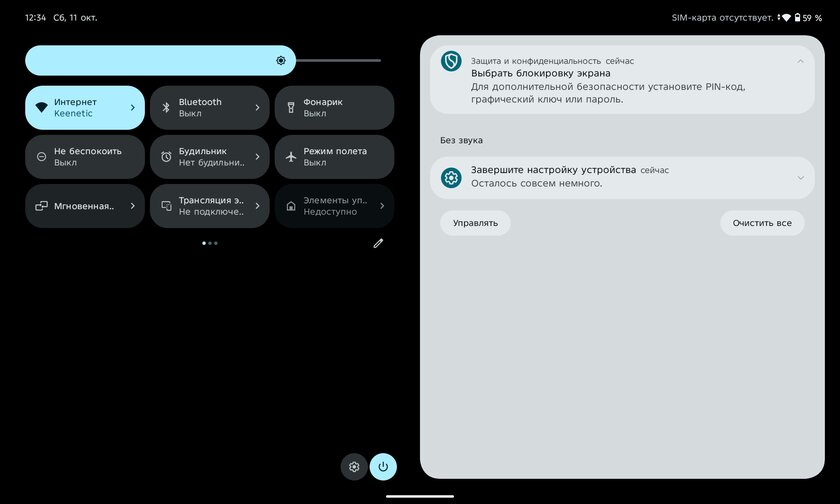Tap the brightness sun icon on slider
Image resolution: width=840 pixels, height=504 pixels.
point(281,60)
